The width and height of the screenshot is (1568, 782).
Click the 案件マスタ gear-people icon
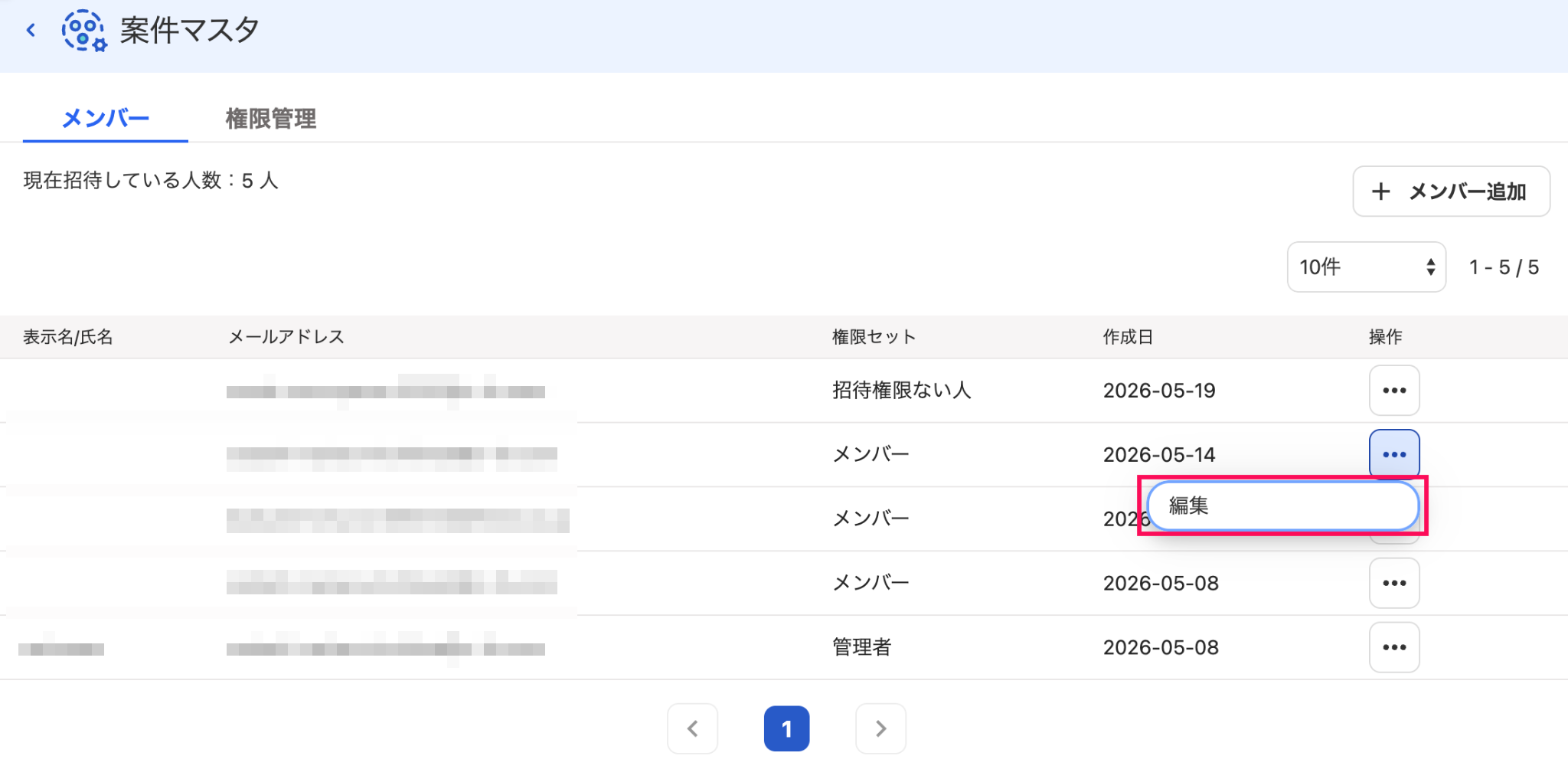[84, 31]
